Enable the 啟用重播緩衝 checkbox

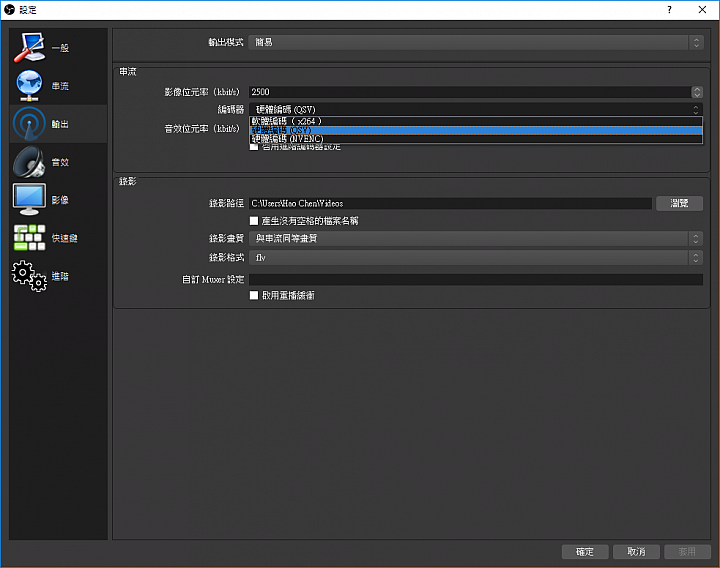click(x=254, y=295)
